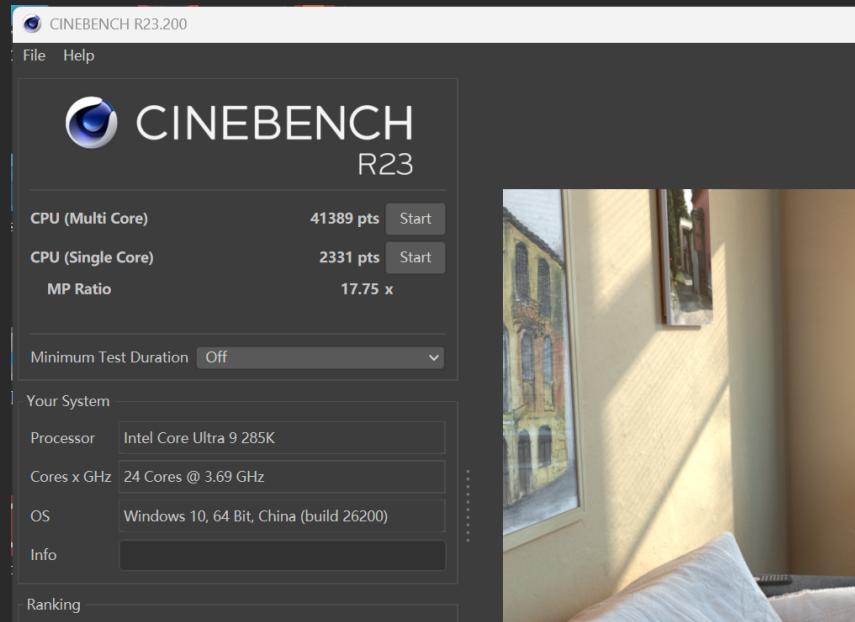Click the CPU (Single Core) label

[x=92, y=257]
